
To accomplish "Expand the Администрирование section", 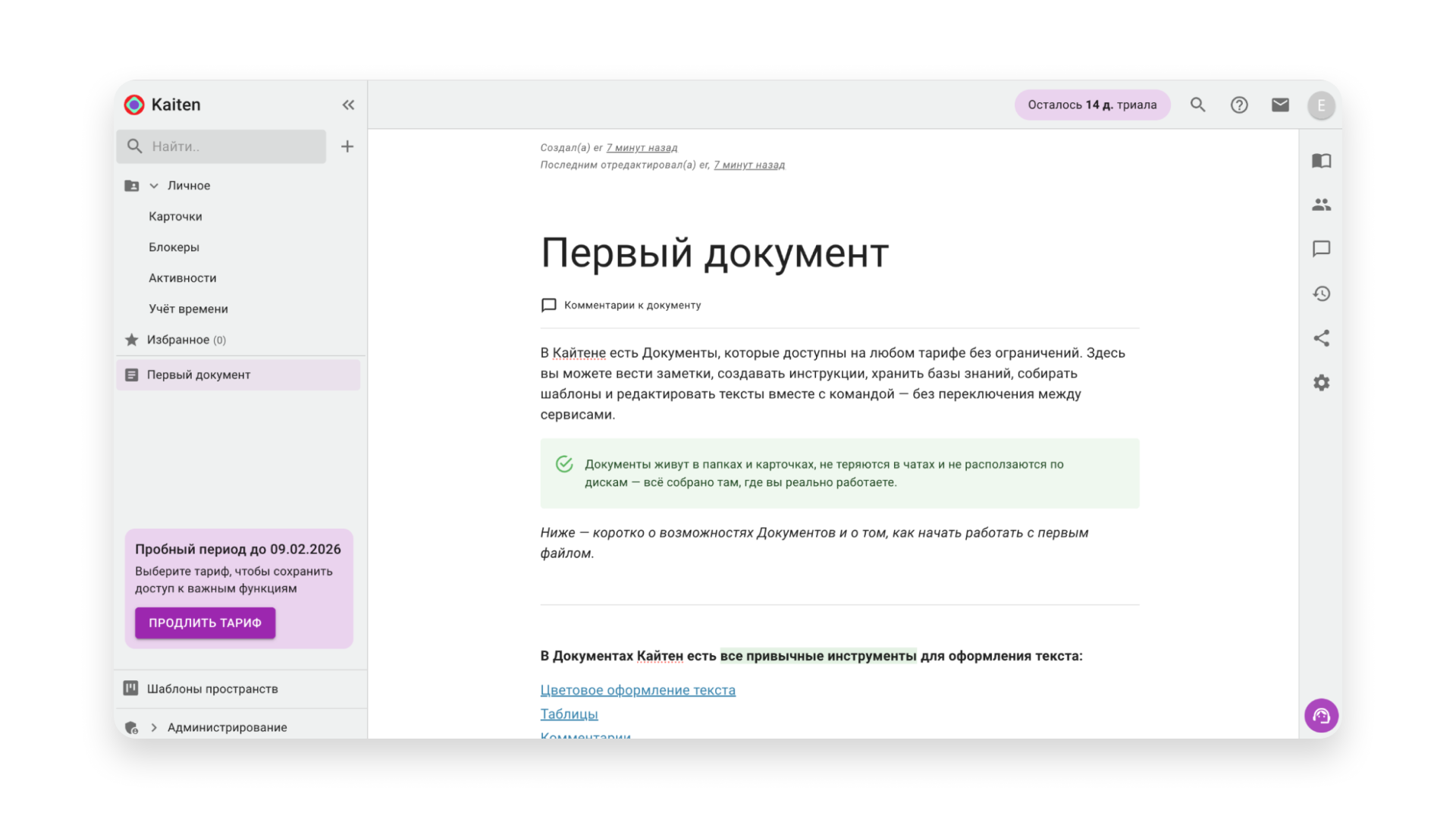I will (154, 727).
